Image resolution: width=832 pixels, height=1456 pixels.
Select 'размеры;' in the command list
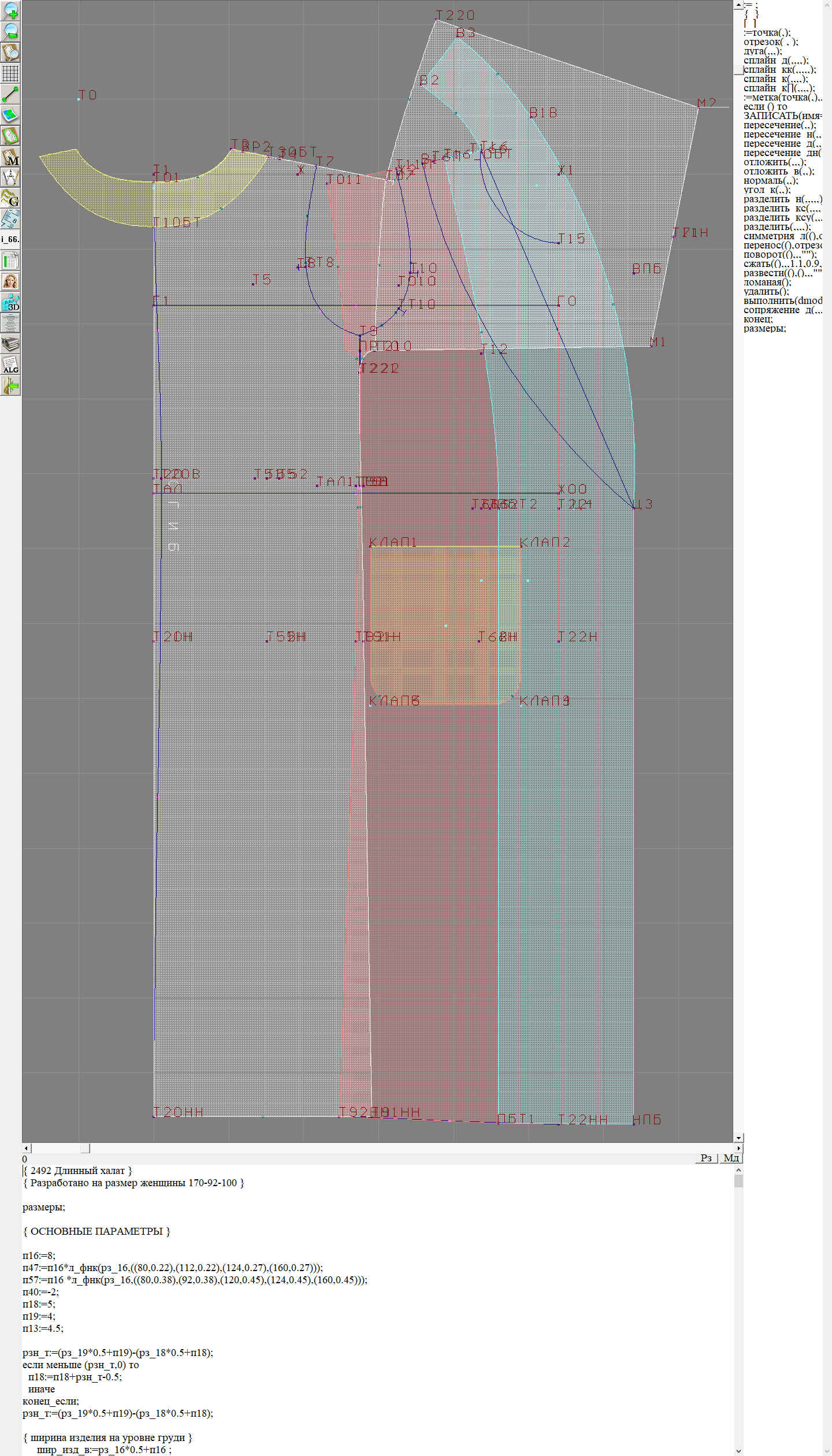(764, 329)
